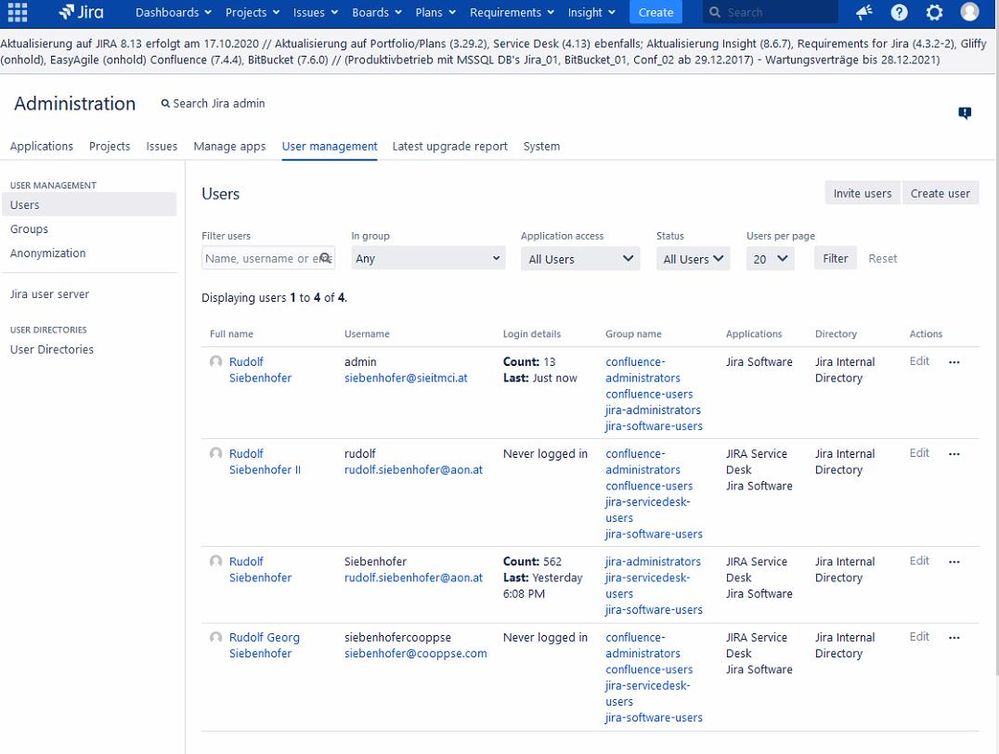
Task: Click the Invite users button
Action: [x=863, y=193]
